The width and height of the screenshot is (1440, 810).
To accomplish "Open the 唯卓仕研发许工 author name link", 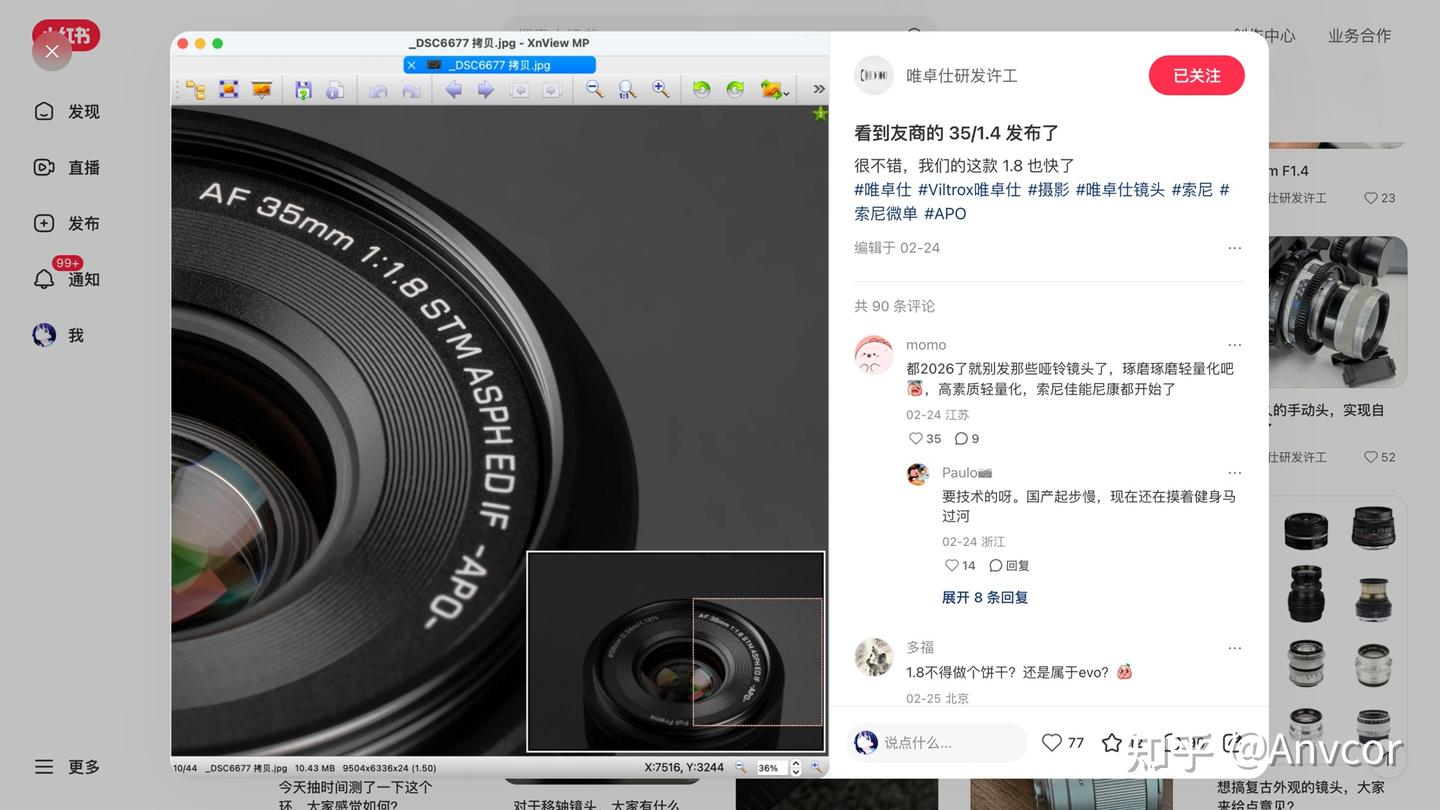I will click(962, 76).
